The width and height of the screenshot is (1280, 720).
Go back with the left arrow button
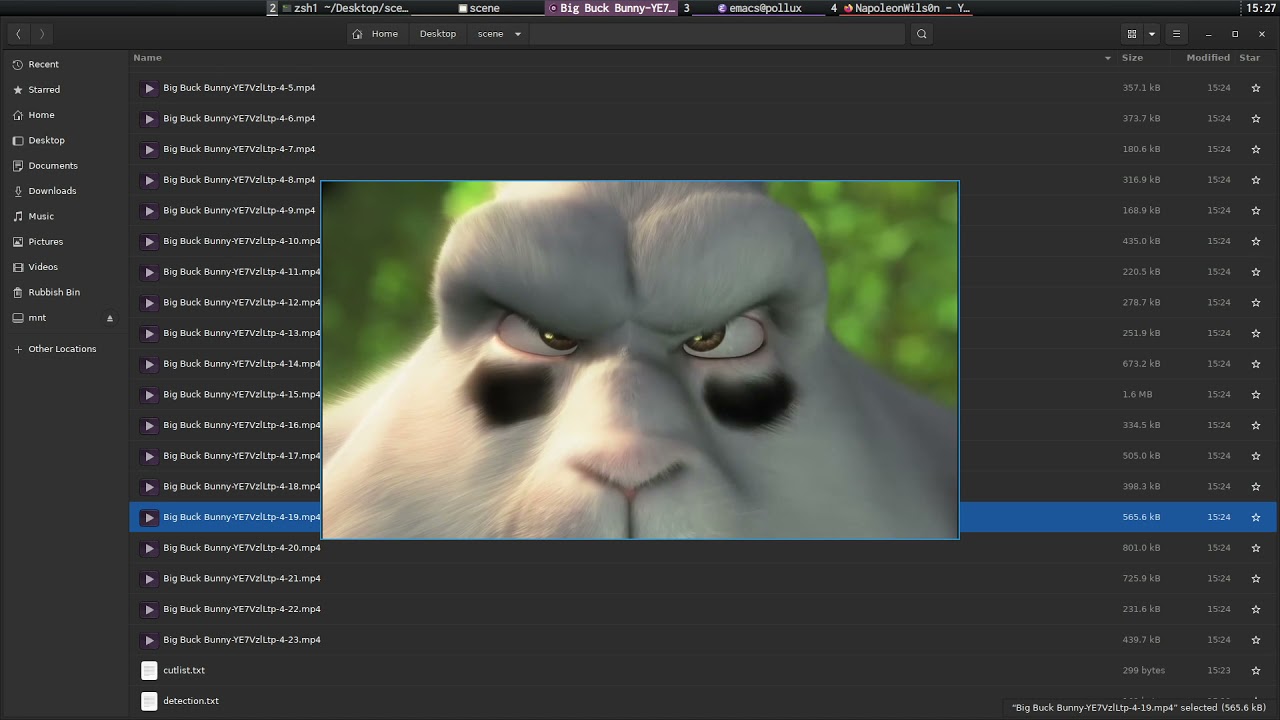coord(18,34)
